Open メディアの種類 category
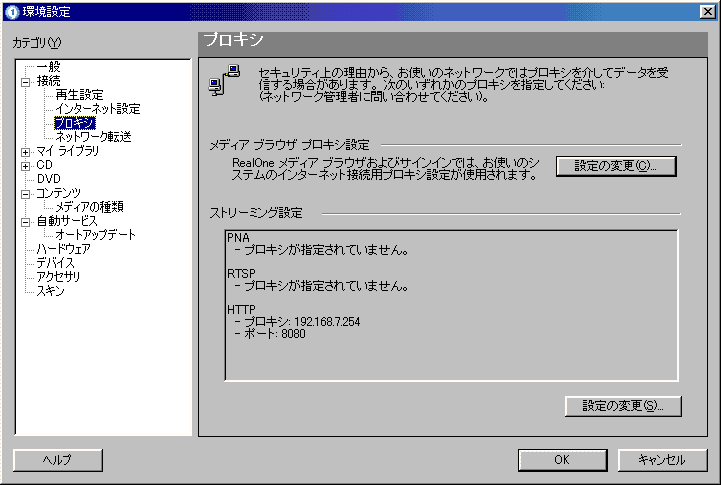The height and width of the screenshot is (485, 721). click(89, 207)
